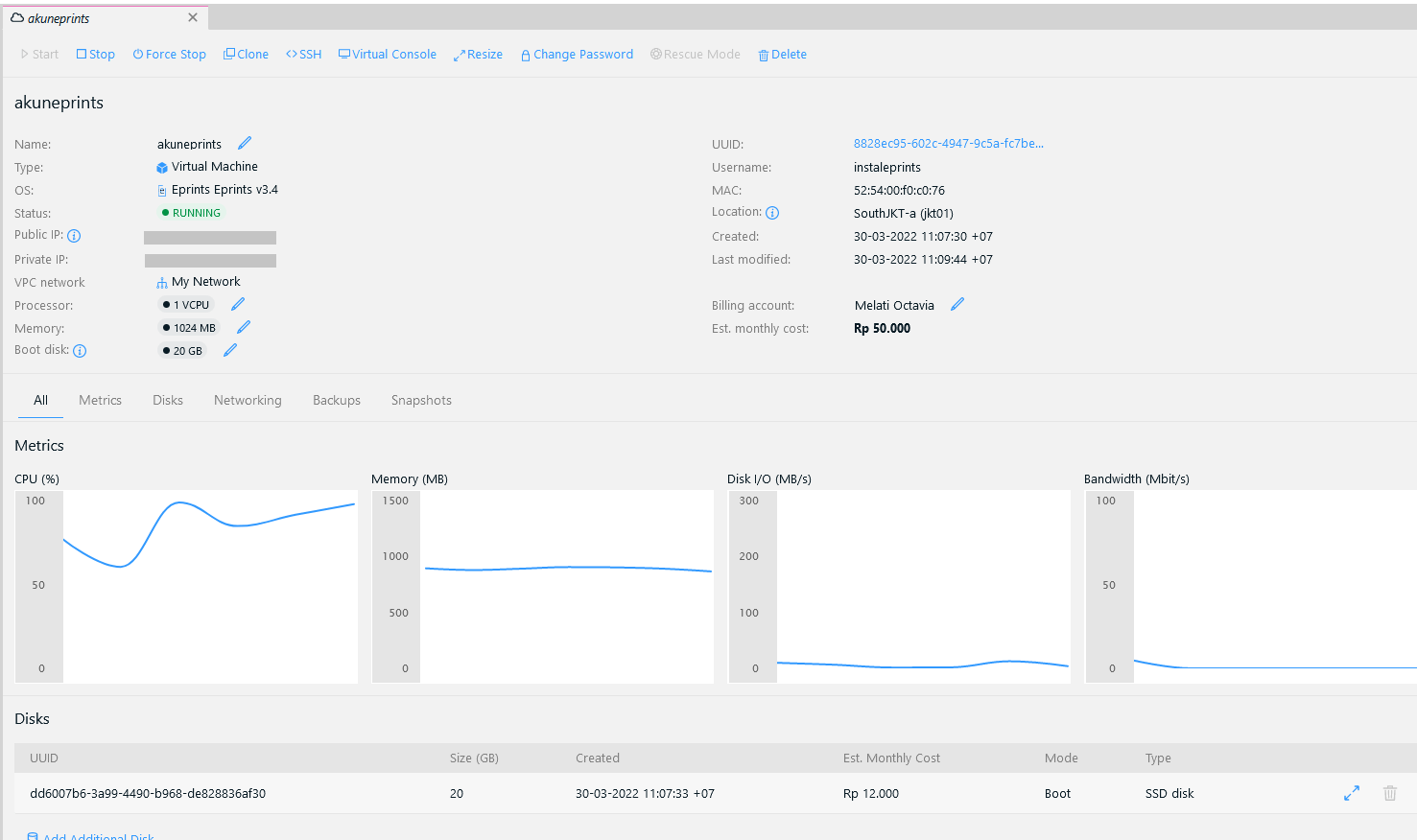This screenshot has height=840, width=1417.
Task: Switch to the Metrics tab
Action: (x=100, y=400)
